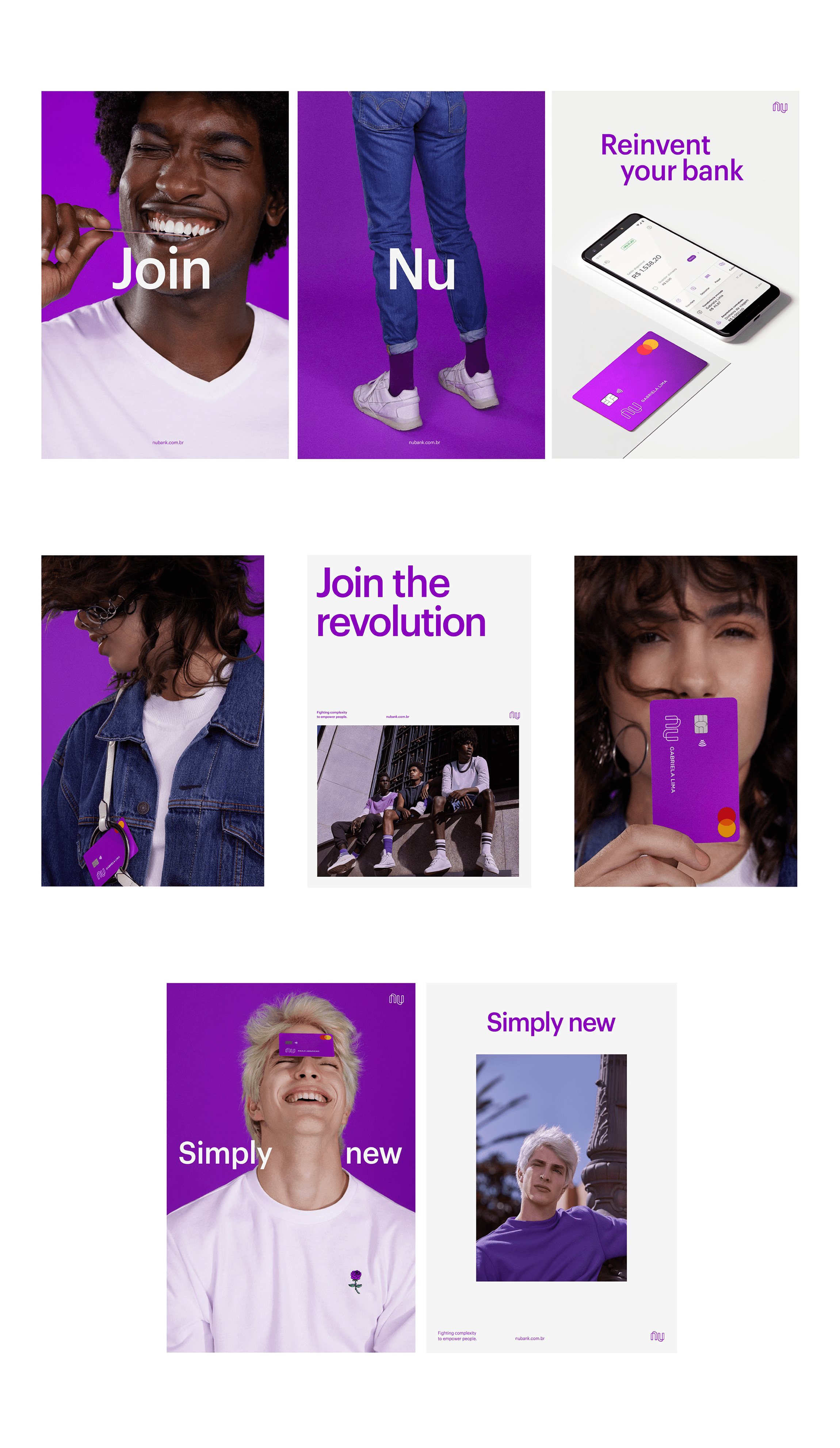The height and width of the screenshot is (1448, 840).
Task: Click the Nu logo on Join the revolution poster
Action: click(514, 714)
